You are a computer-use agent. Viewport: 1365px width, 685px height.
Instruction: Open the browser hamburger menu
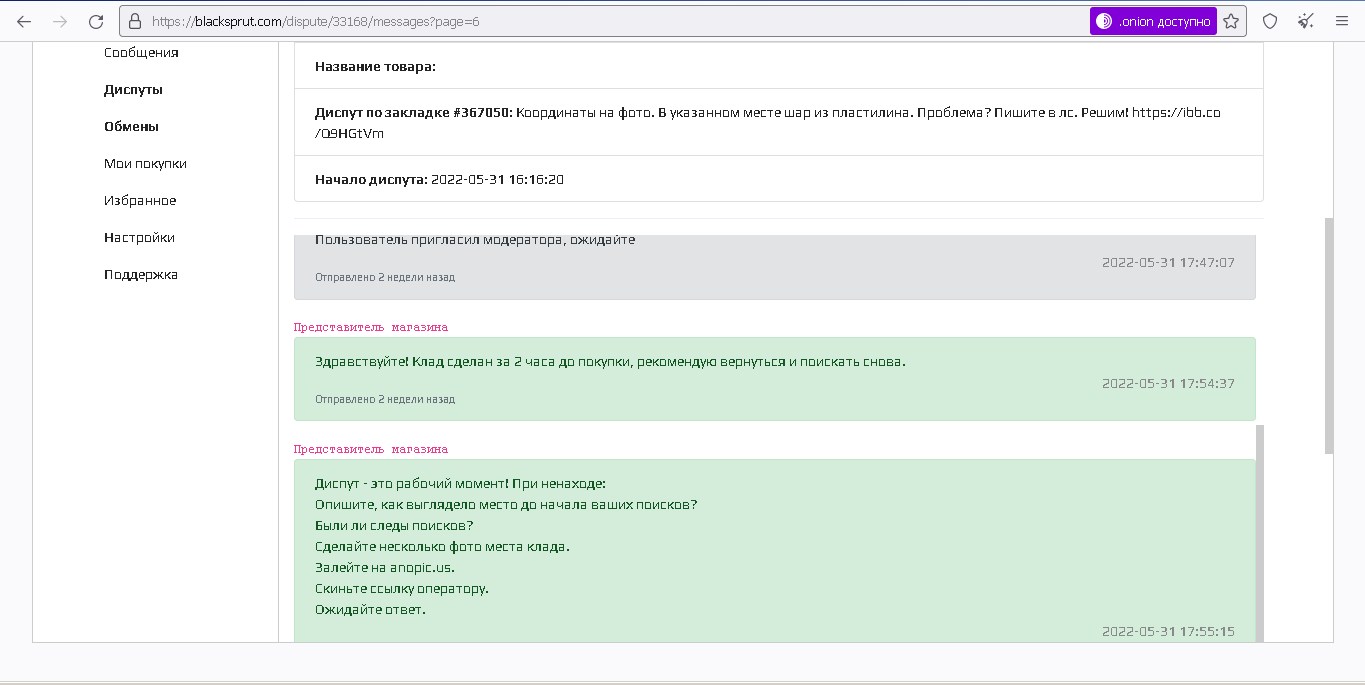point(1342,21)
